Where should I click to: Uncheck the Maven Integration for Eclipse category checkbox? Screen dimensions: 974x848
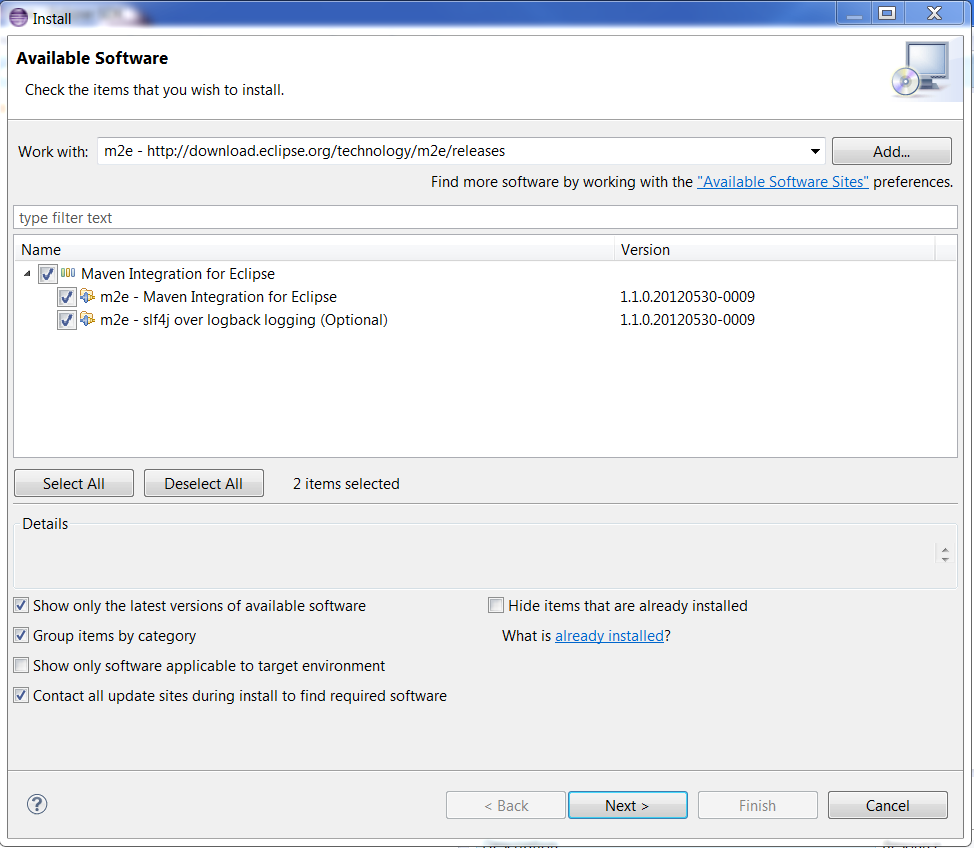[48, 274]
